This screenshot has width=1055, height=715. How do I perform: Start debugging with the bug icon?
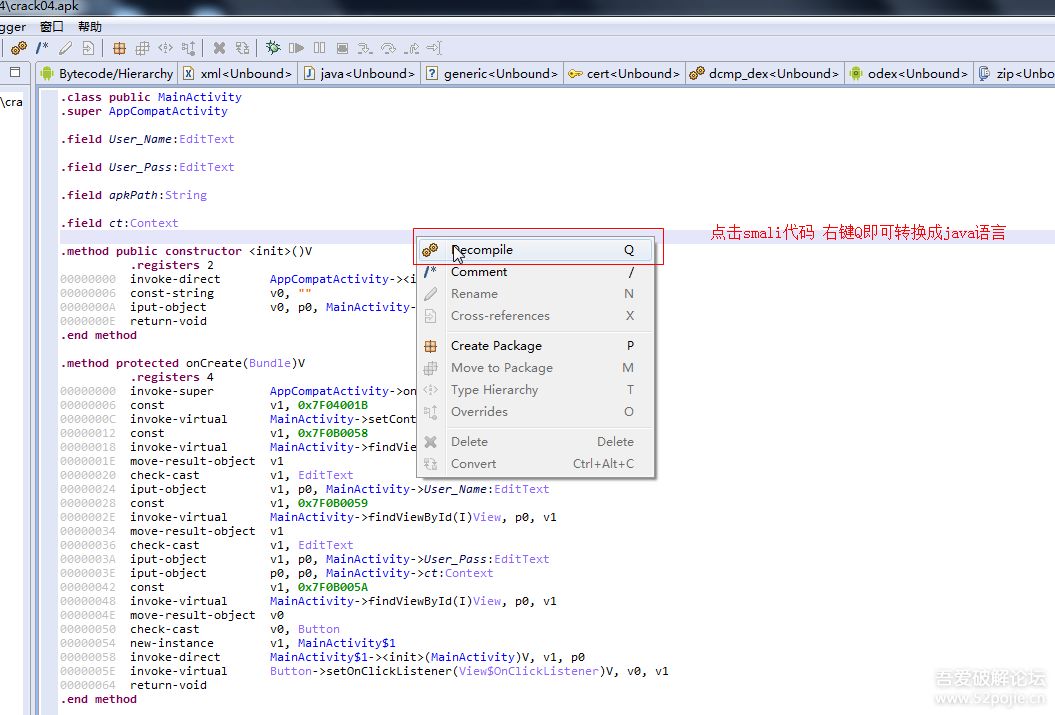[x=273, y=48]
